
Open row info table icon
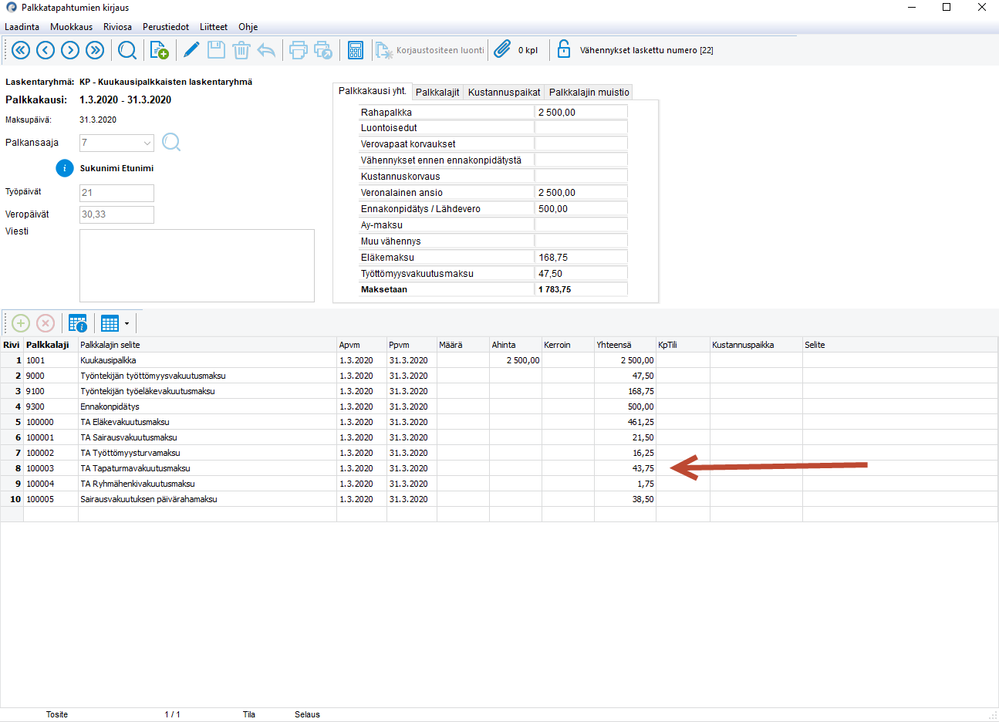click(78, 323)
